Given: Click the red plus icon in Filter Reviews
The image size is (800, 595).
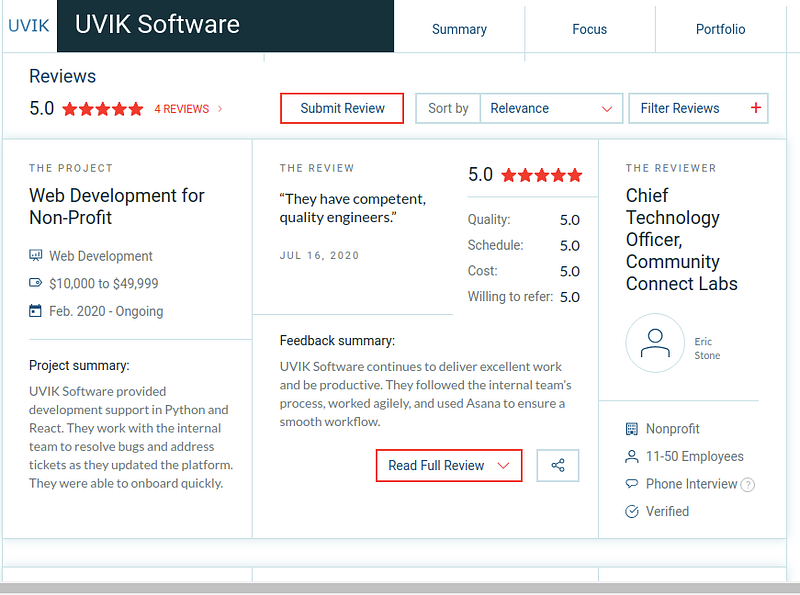Looking at the screenshot, I should tap(755, 108).
